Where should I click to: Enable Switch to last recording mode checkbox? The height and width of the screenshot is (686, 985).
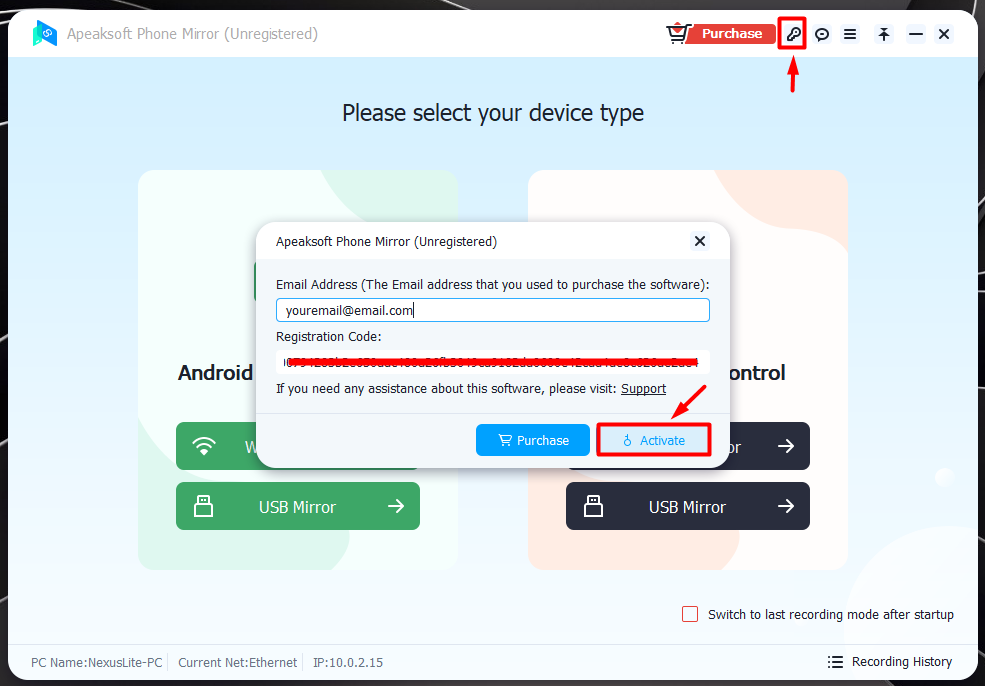(690, 614)
